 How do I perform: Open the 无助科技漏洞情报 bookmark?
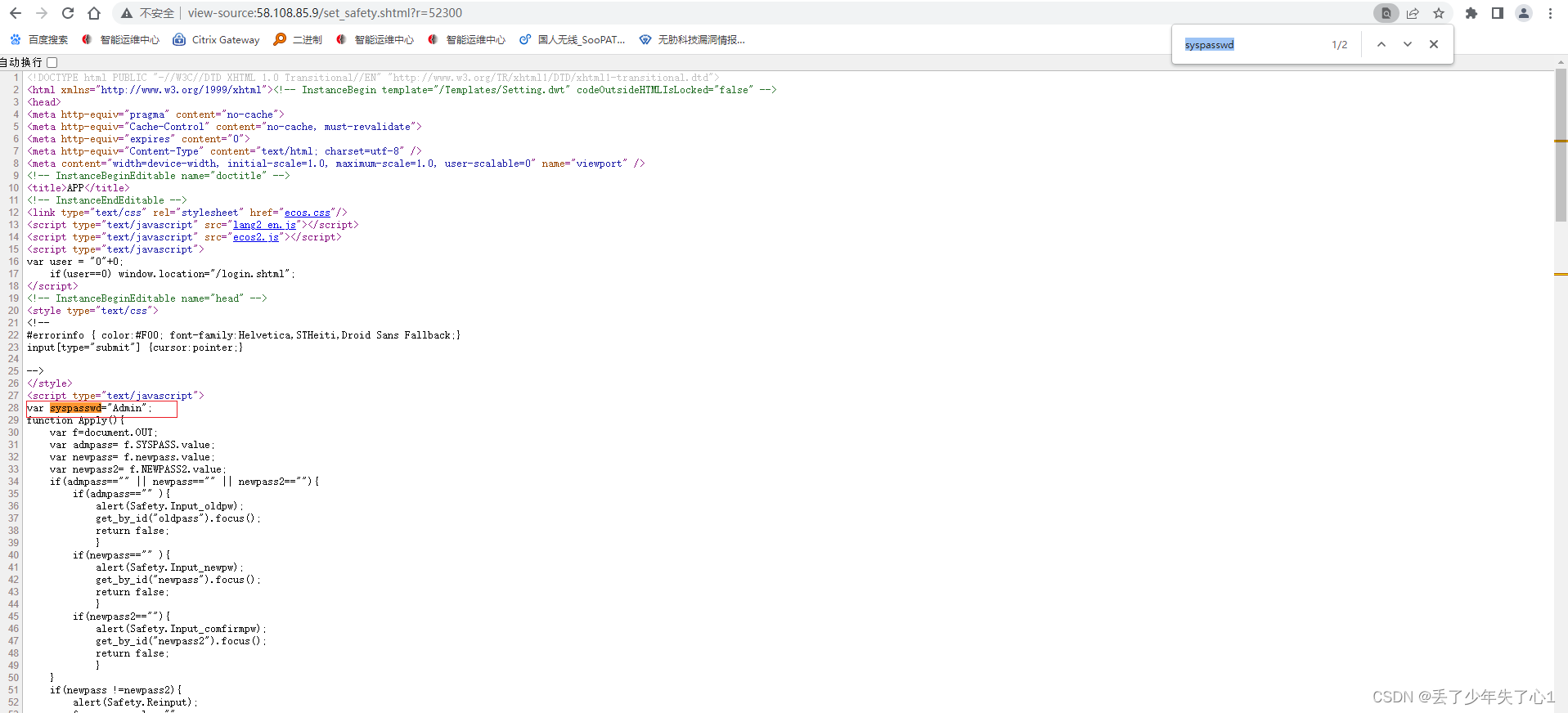(x=692, y=39)
